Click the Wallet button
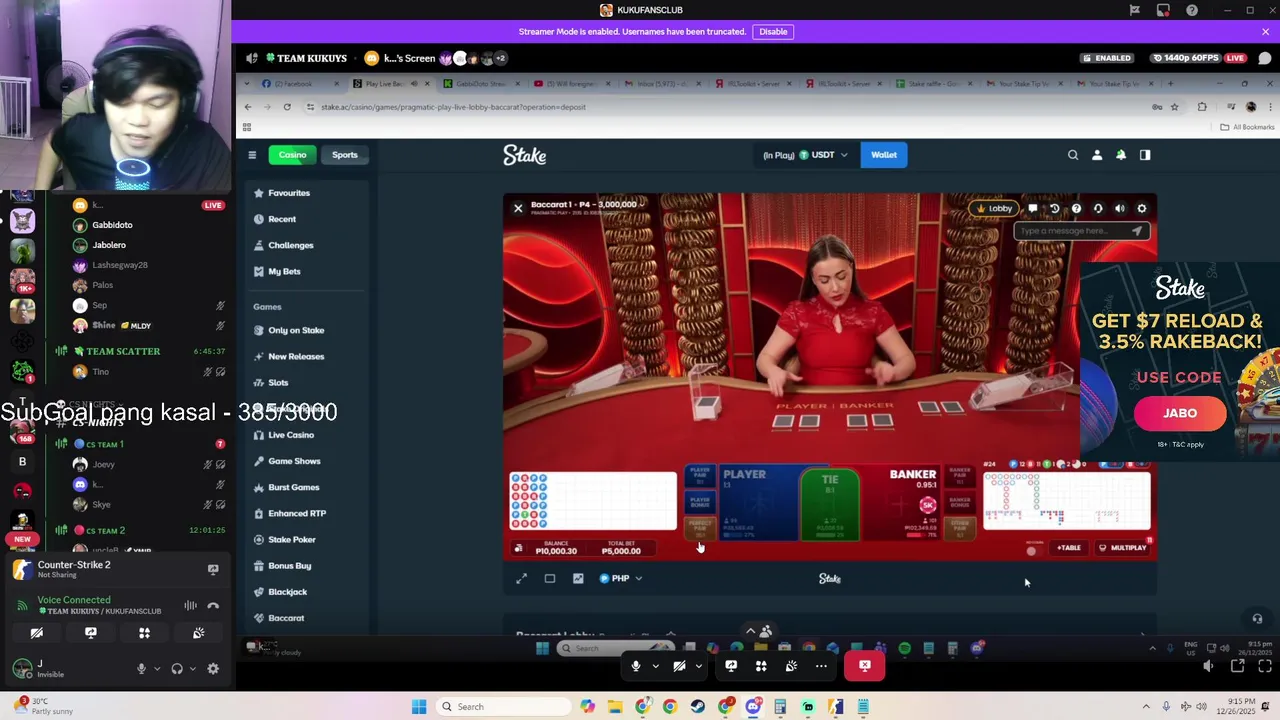1280x720 pixels. point(884,155)
